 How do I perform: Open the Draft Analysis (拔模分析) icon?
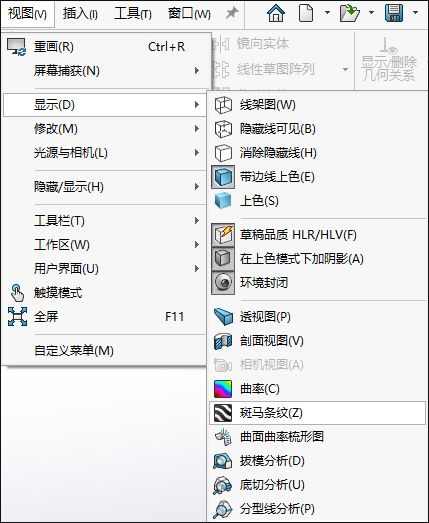tap(223, 461)
